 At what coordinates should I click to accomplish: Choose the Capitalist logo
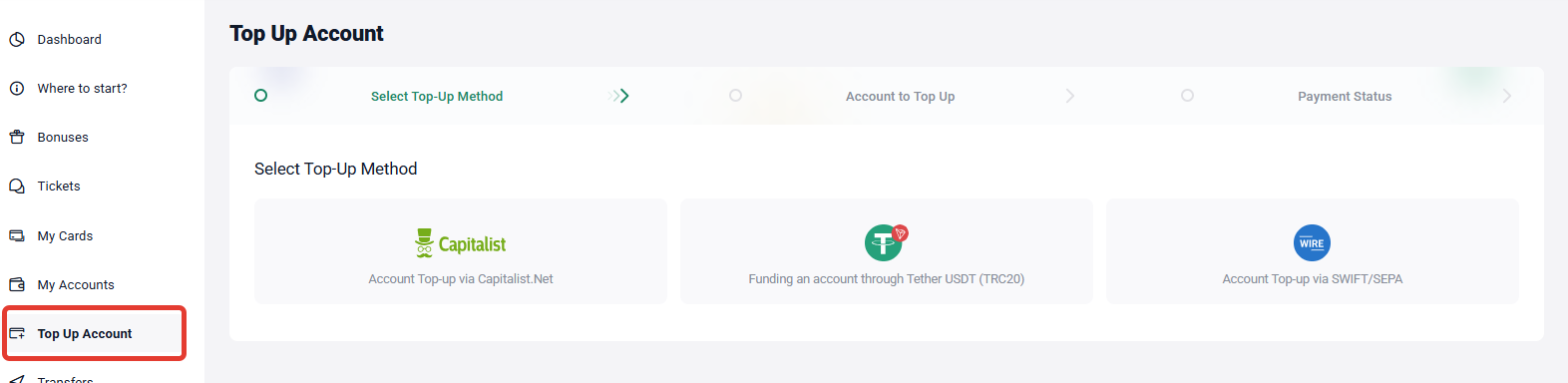tap(460, 243)
